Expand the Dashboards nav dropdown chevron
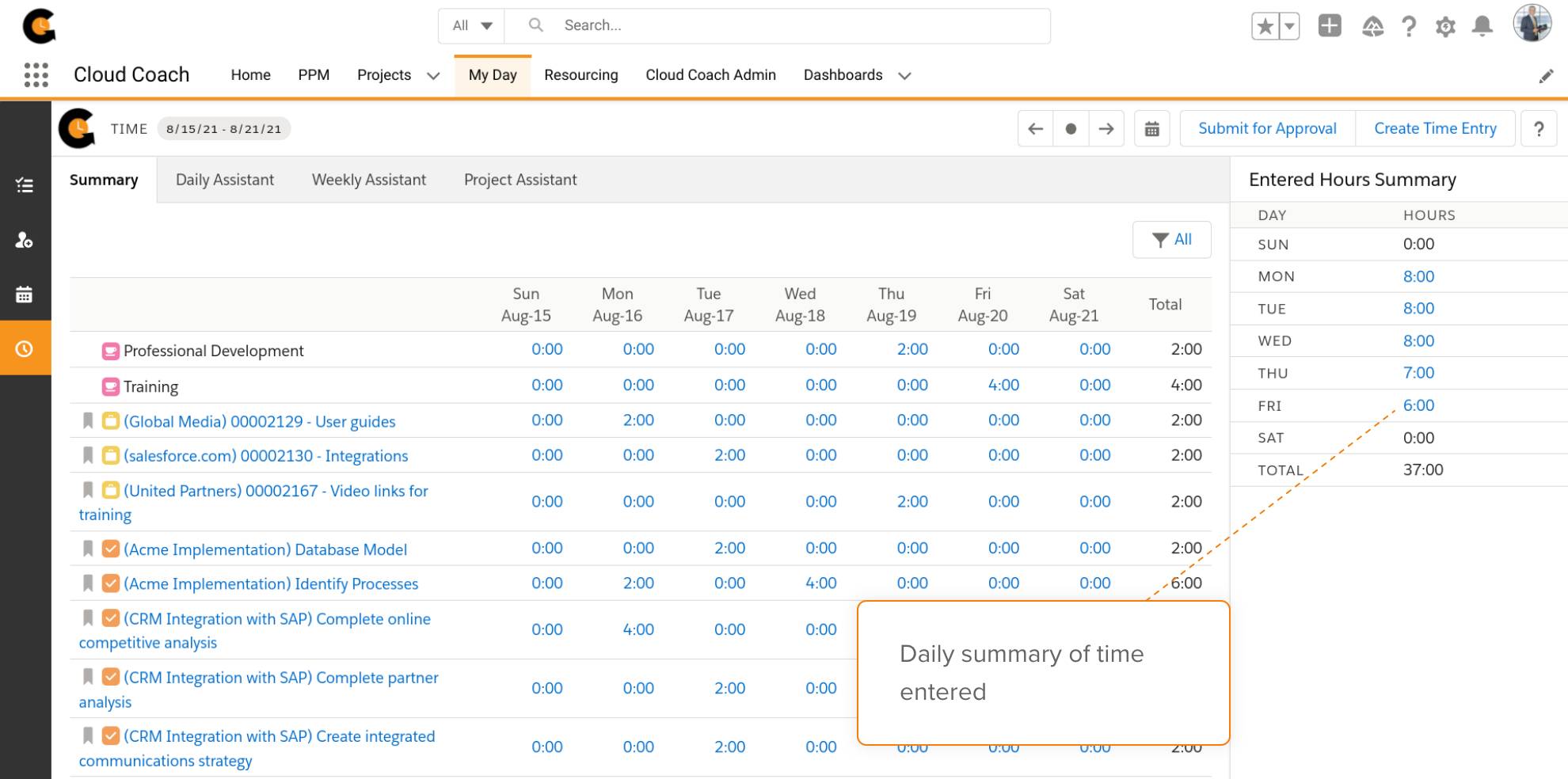Image resolution: width=1568 pixels, height=779 pixels. coord(904,76)
